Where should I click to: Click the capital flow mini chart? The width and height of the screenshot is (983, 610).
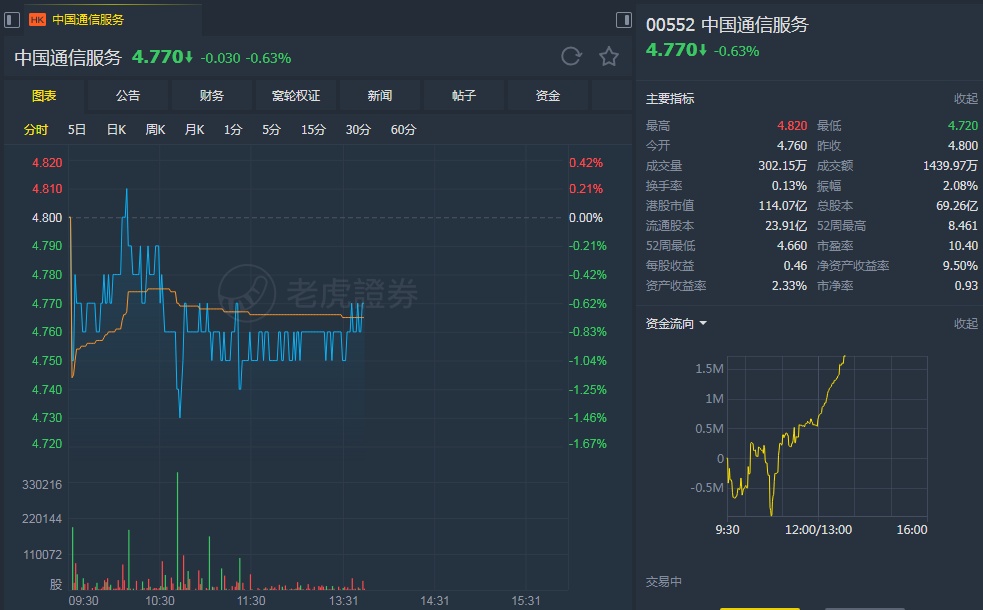coord(826,436)
